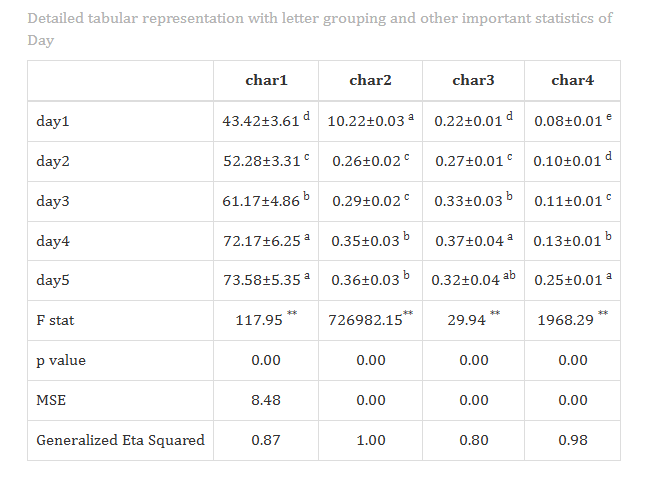Click the Generalized Eta Squared label
This screenshot has height=490, width=656.
(120, 441)
